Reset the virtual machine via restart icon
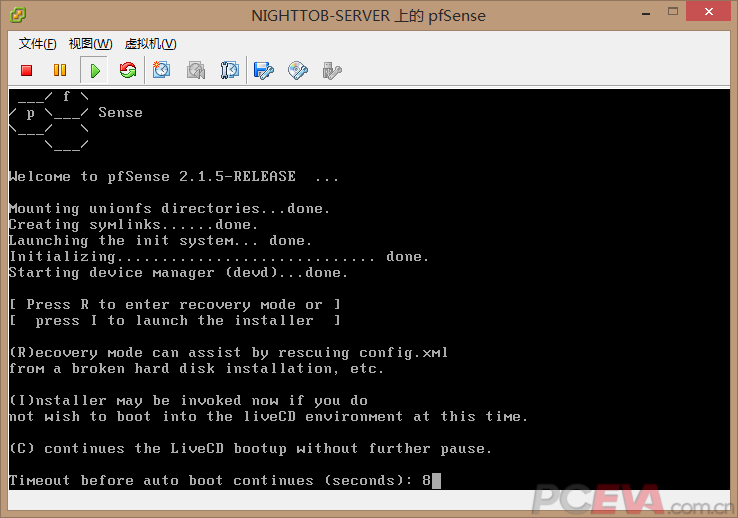738x518 pixels. pyautogui.click(x=127, y=70)
